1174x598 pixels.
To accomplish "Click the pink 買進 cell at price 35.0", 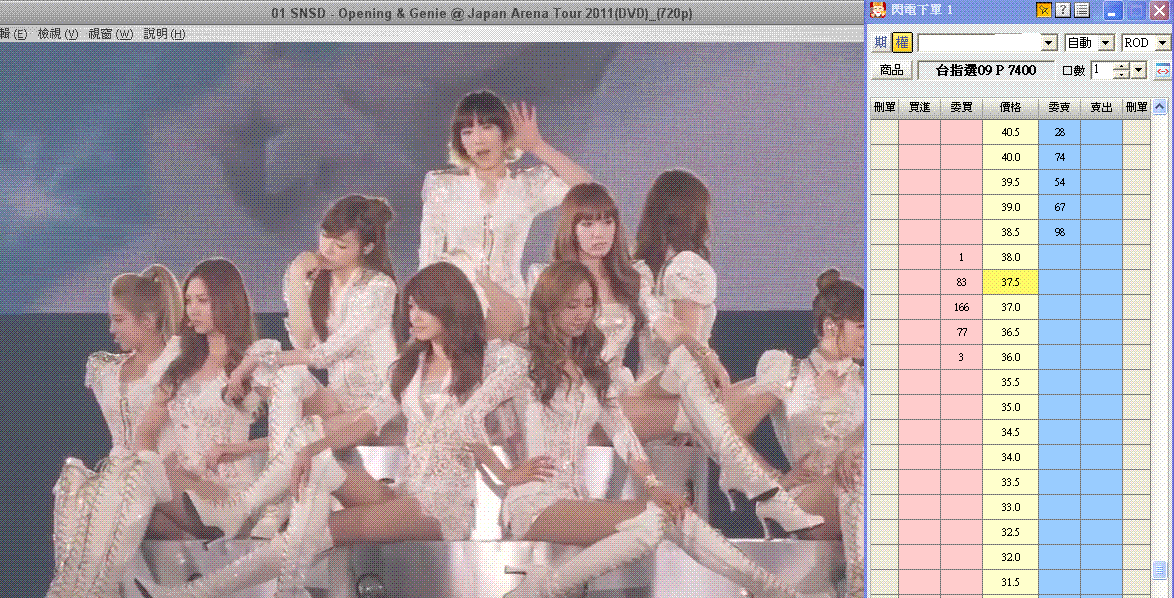I will [919, 407].
